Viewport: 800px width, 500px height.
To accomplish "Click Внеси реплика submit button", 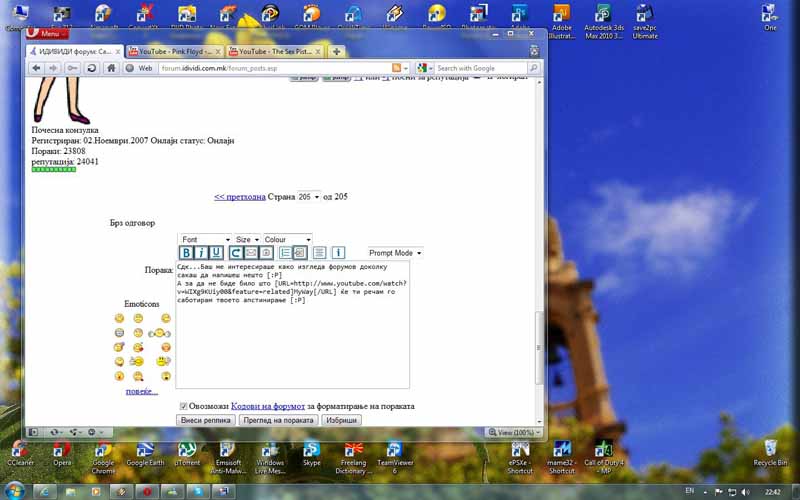I will point(206,420).
